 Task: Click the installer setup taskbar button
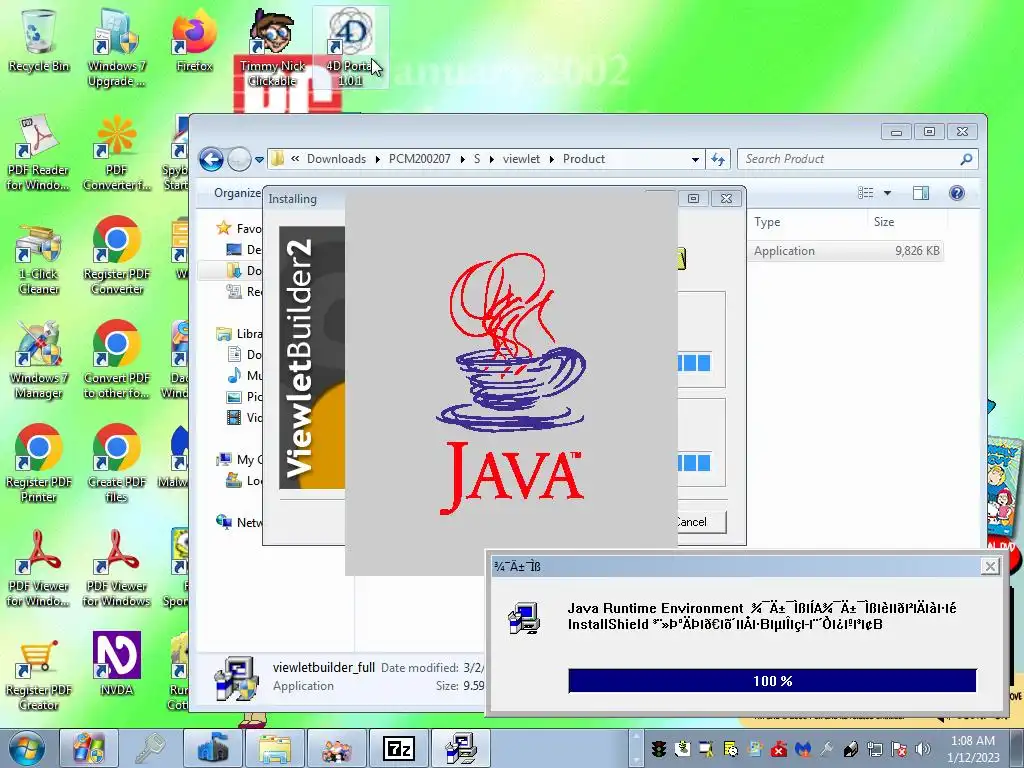(x=460, y=748)
